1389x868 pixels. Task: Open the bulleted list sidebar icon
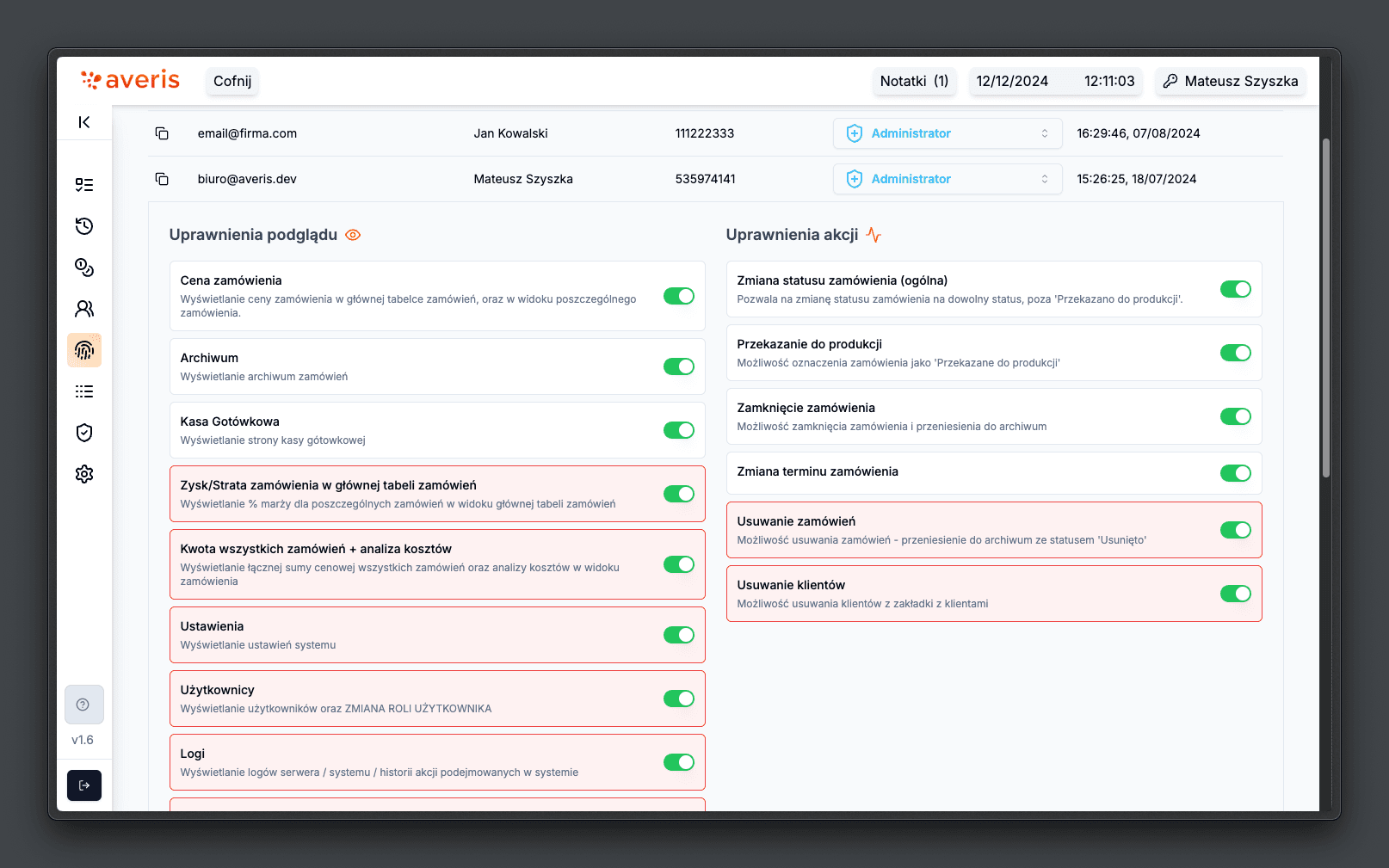(x=84, y=391)
